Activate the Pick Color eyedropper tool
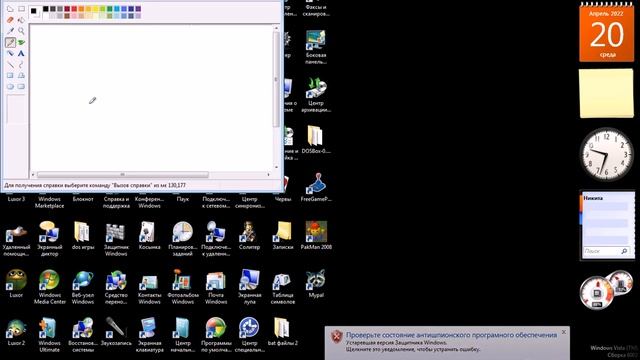Screen dimensions: 640x360 [x=10, y=31]
